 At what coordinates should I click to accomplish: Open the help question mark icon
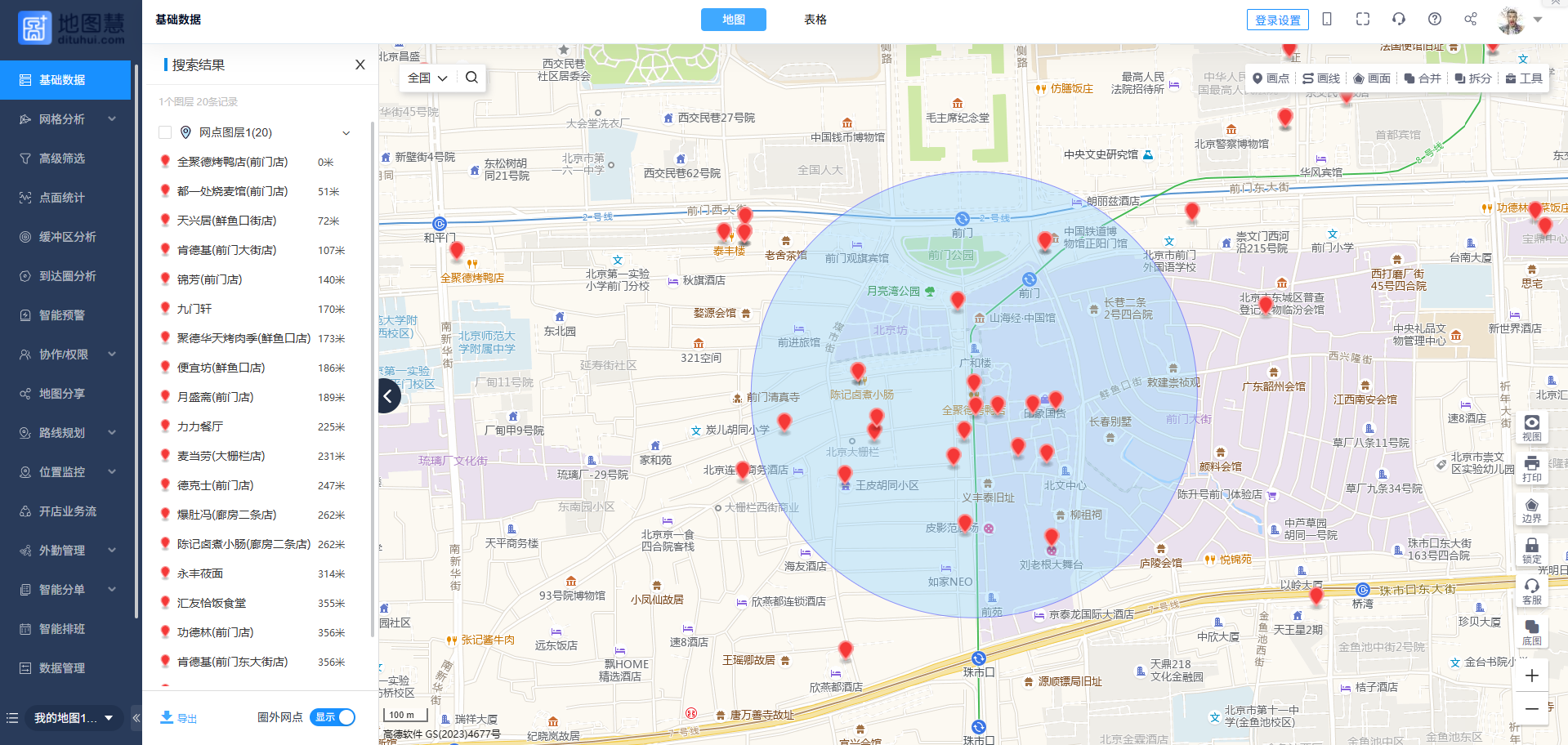pyautogui.click(x=1434, y=19)
